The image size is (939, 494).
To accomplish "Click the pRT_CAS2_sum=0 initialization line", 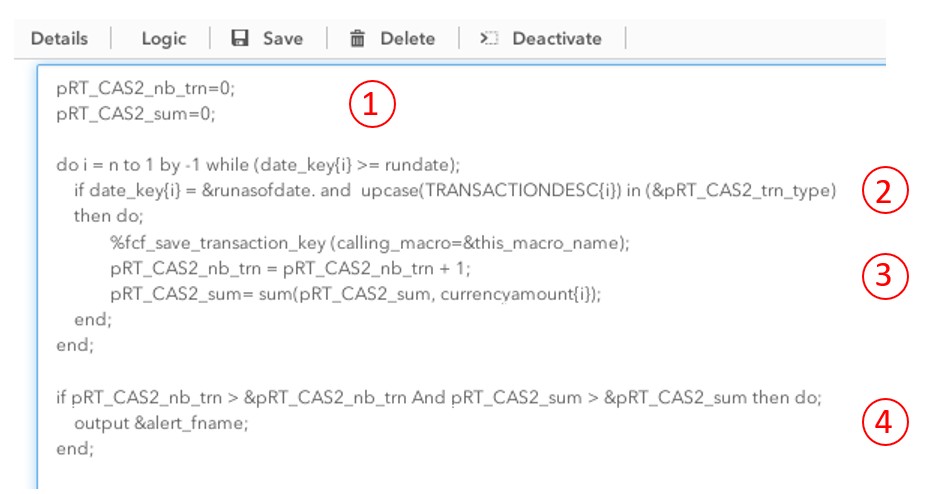I will (135, 113).
